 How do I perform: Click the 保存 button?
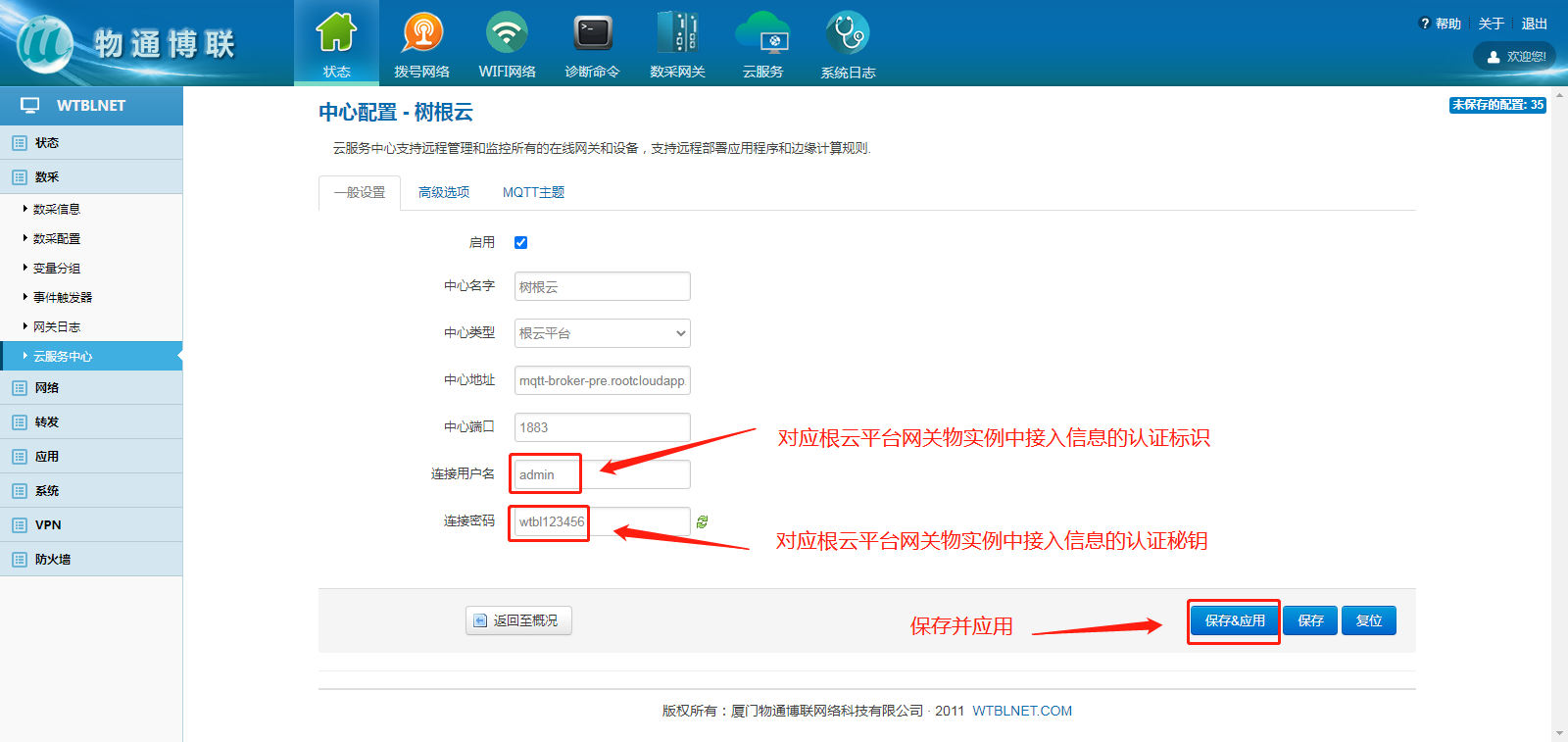pyautogui.click(x=1310, y=620)
